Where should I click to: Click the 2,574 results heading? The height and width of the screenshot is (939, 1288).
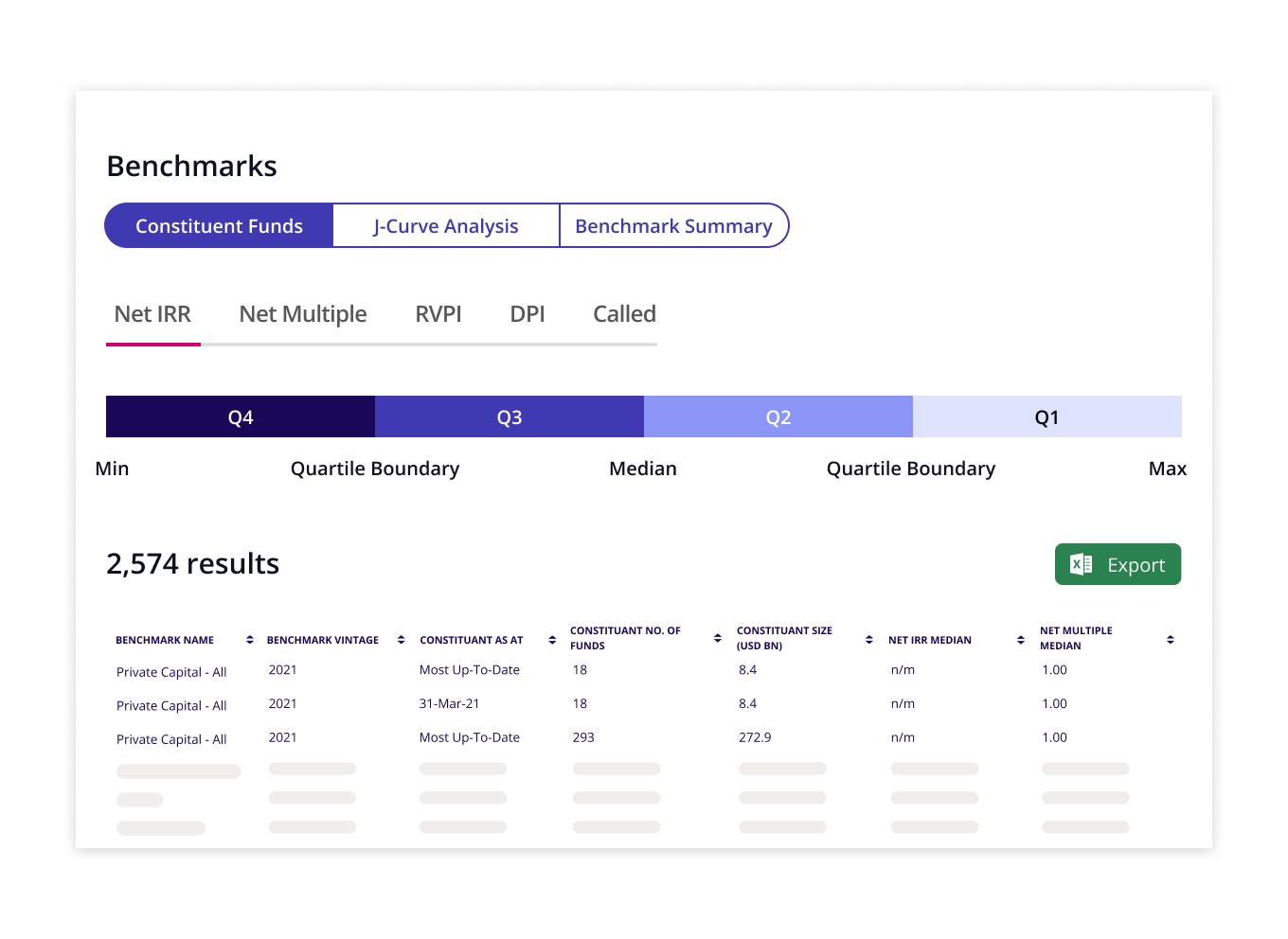192,564
